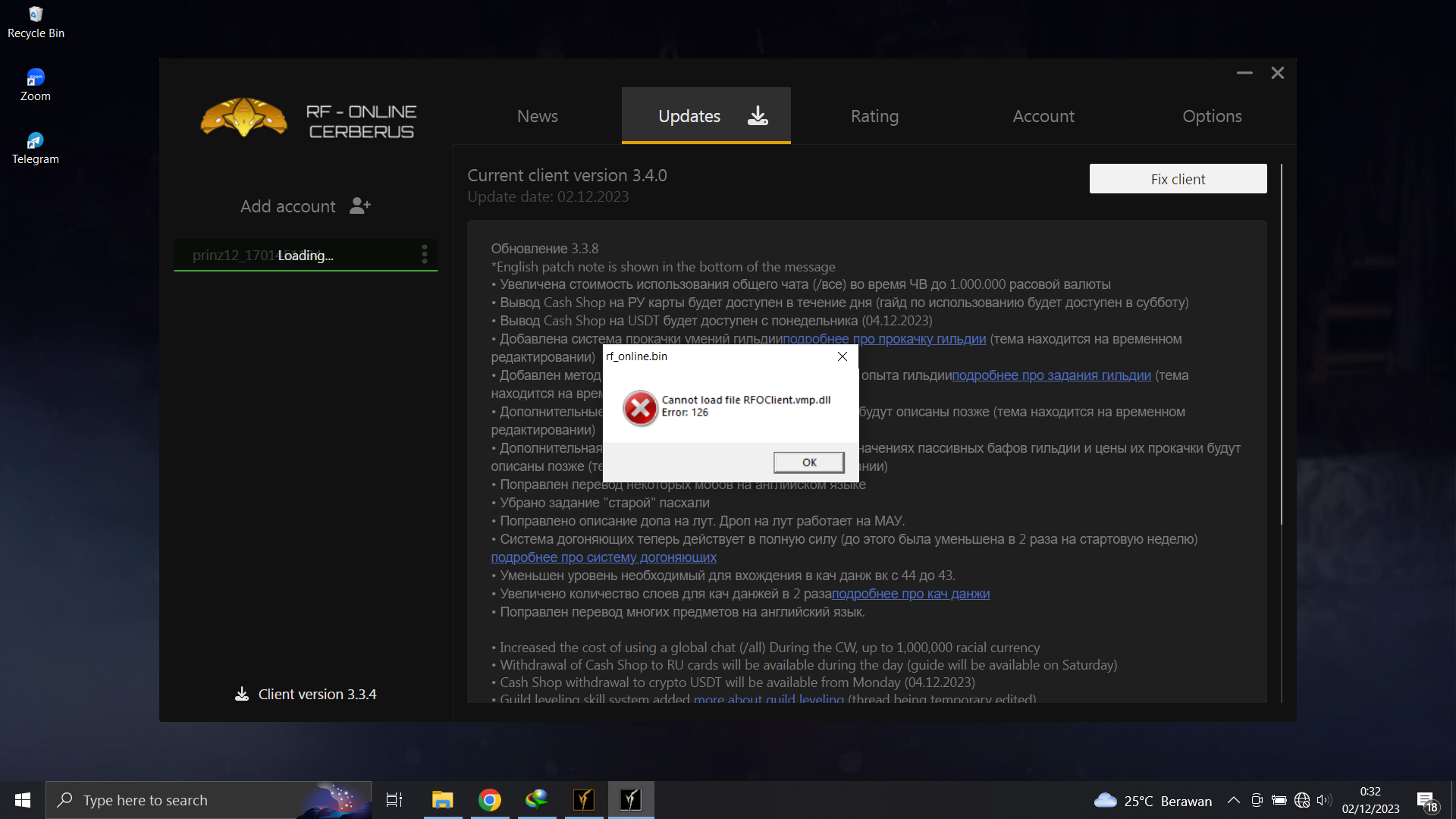Viewport: 1456px width, 819px height.
Task: Go to the Account tab
Action: point(1043,116)
